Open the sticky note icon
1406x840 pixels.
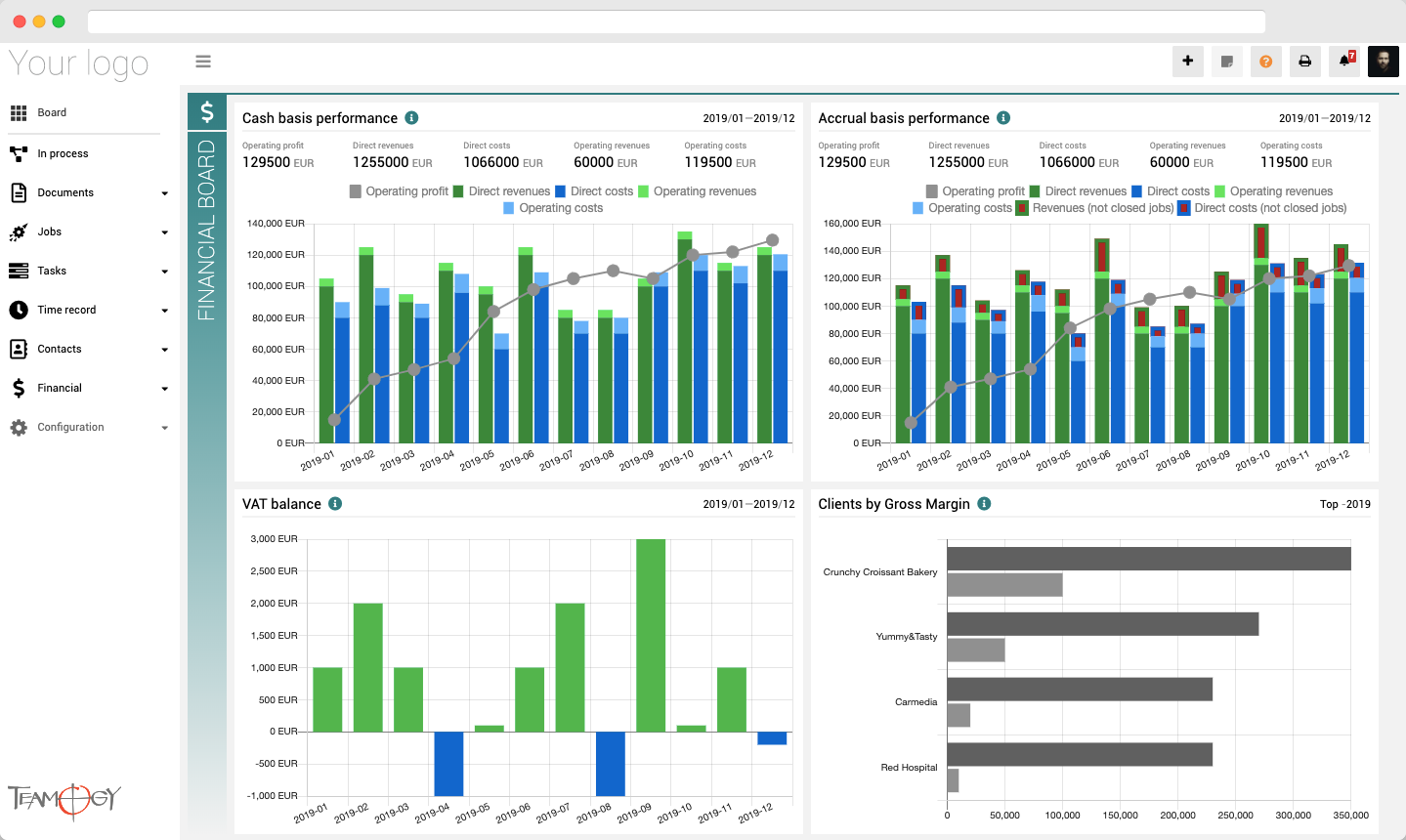tap(1226, 61)
